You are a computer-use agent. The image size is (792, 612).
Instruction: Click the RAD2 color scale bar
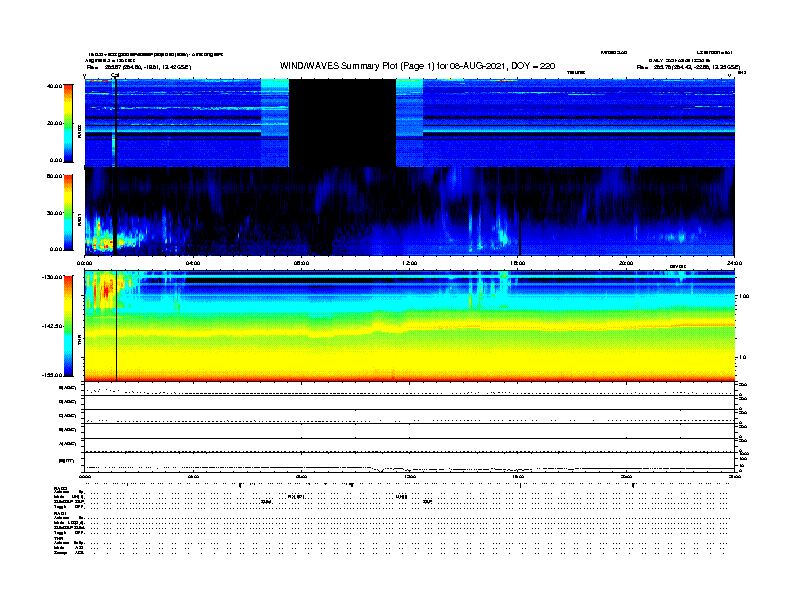[68, 123]
